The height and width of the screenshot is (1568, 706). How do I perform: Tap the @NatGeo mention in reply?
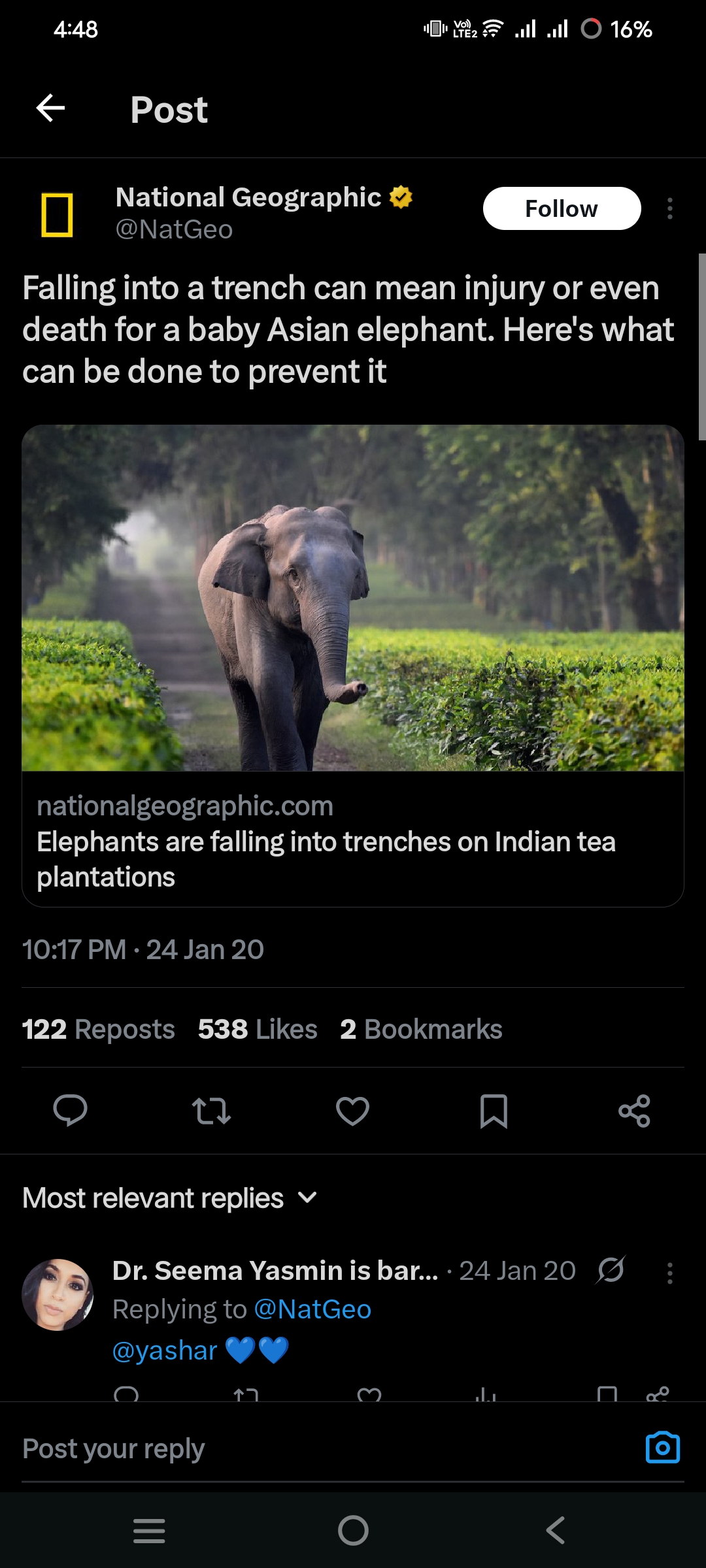(312, 1309)
